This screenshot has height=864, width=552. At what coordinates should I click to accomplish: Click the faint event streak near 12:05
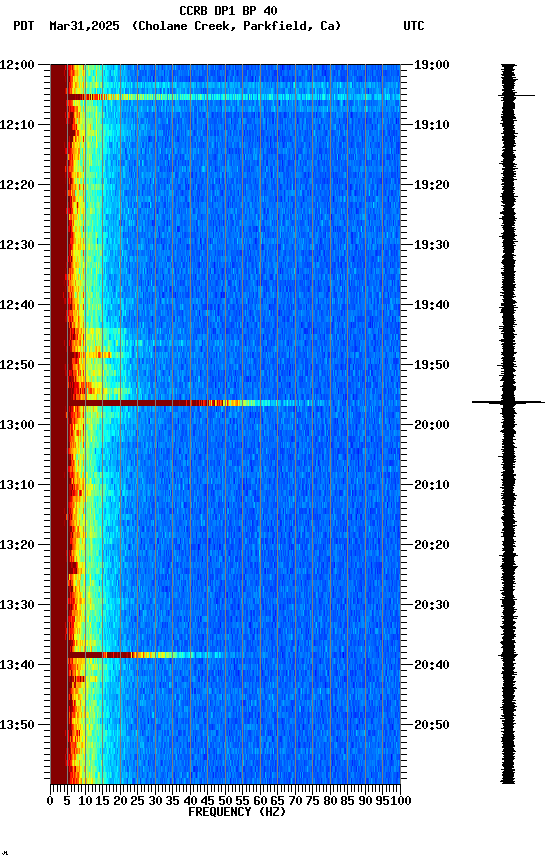[x=234, y=97]
